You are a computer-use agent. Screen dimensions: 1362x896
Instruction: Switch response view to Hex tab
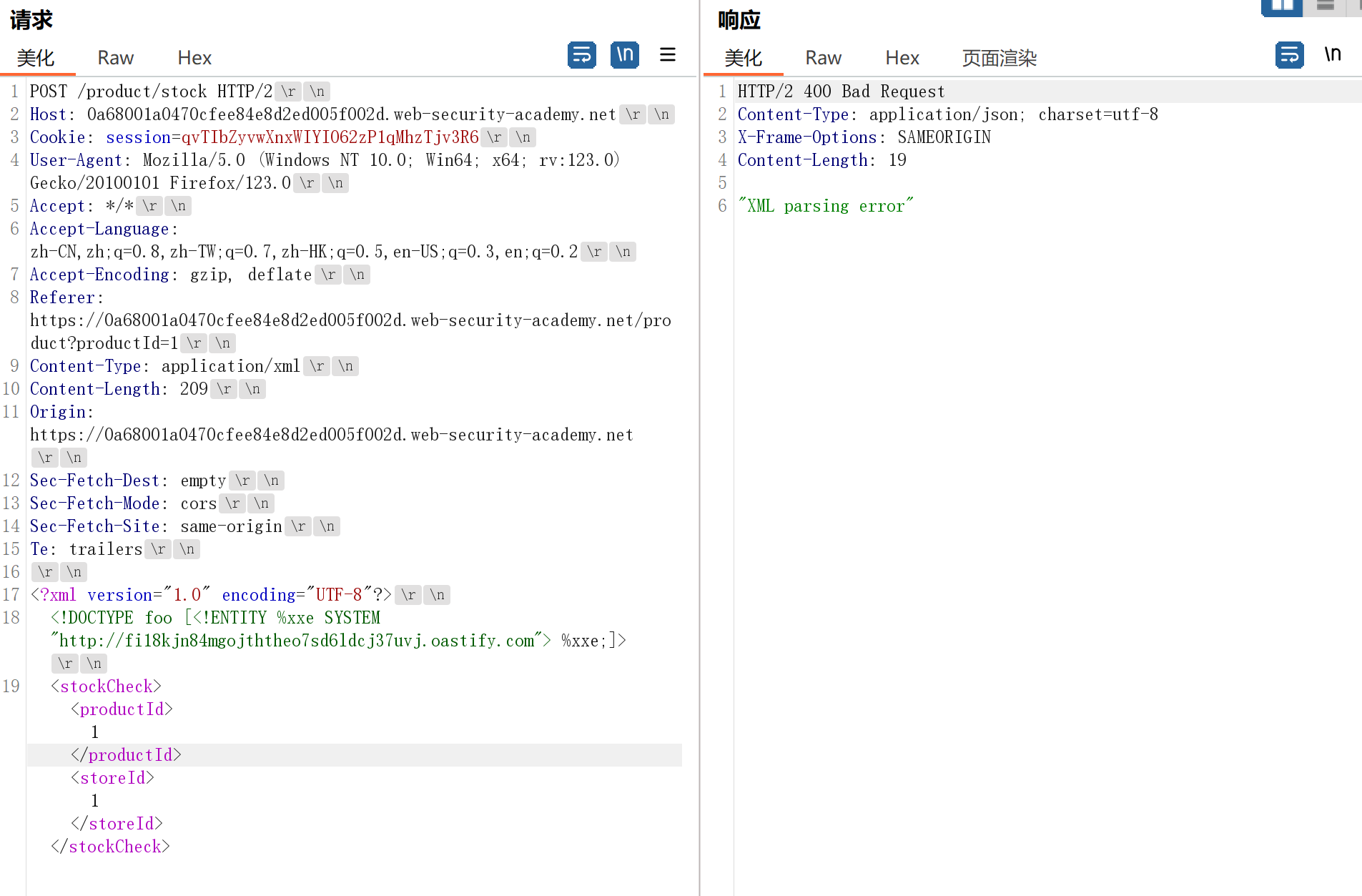click(x=902, y=58)
